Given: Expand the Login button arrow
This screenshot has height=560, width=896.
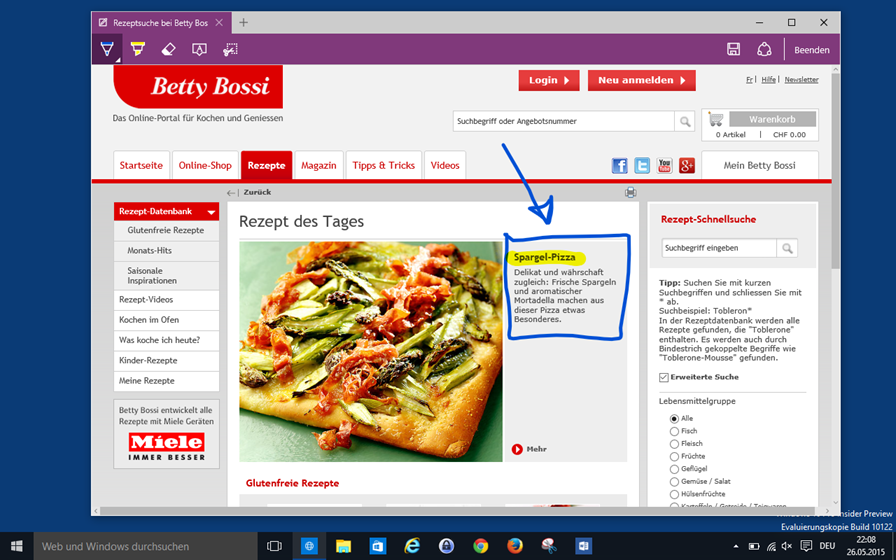Looking at the screenshot, I should pyautogui.click(x=567, y=80).
